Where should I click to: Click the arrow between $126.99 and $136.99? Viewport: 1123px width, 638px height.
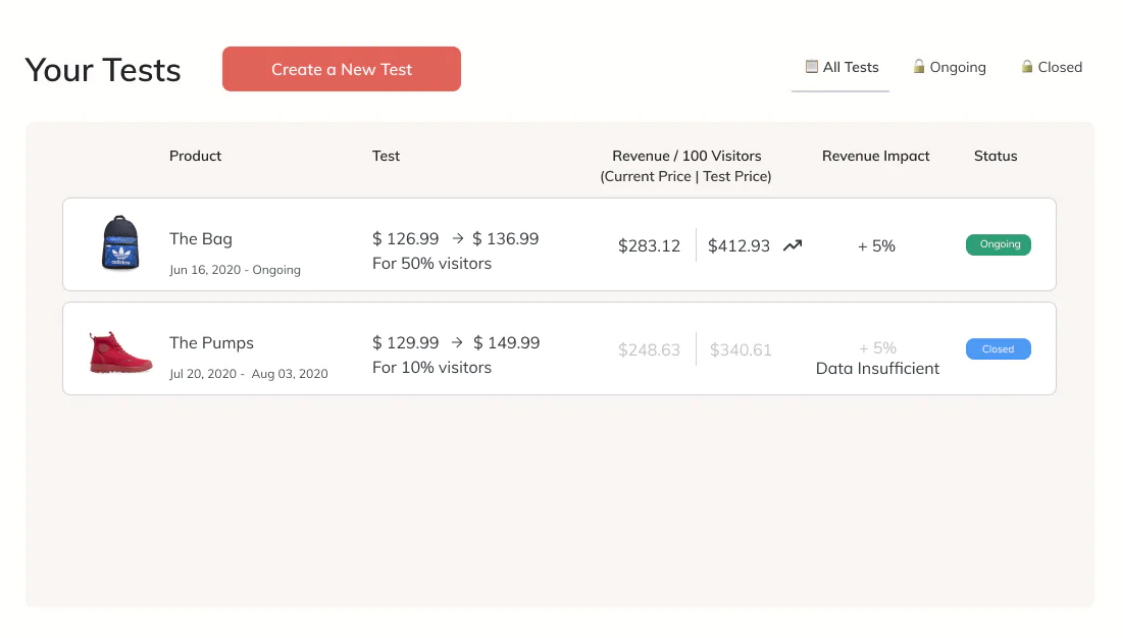coord(458,238)
